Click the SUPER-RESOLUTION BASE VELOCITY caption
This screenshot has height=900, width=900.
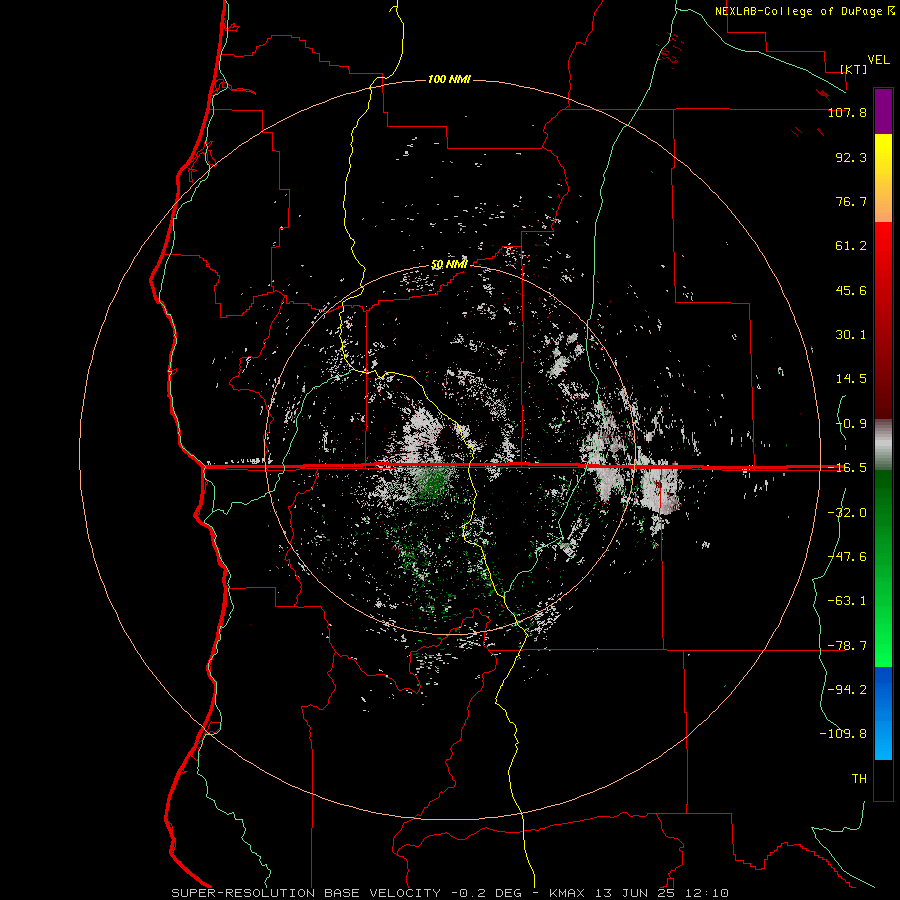(x=306, y=893)
